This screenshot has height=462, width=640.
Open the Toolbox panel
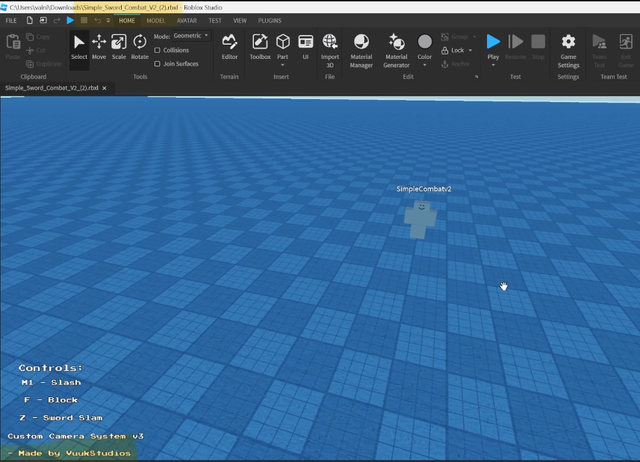260,47
